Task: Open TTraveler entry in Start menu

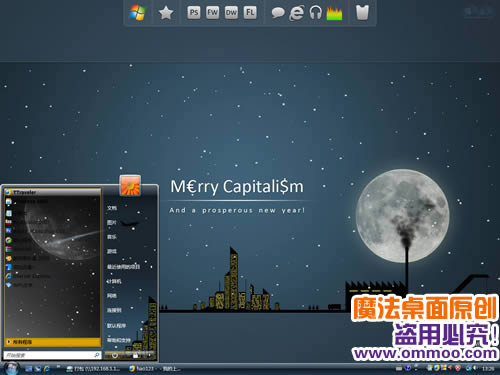Action: 52,192
